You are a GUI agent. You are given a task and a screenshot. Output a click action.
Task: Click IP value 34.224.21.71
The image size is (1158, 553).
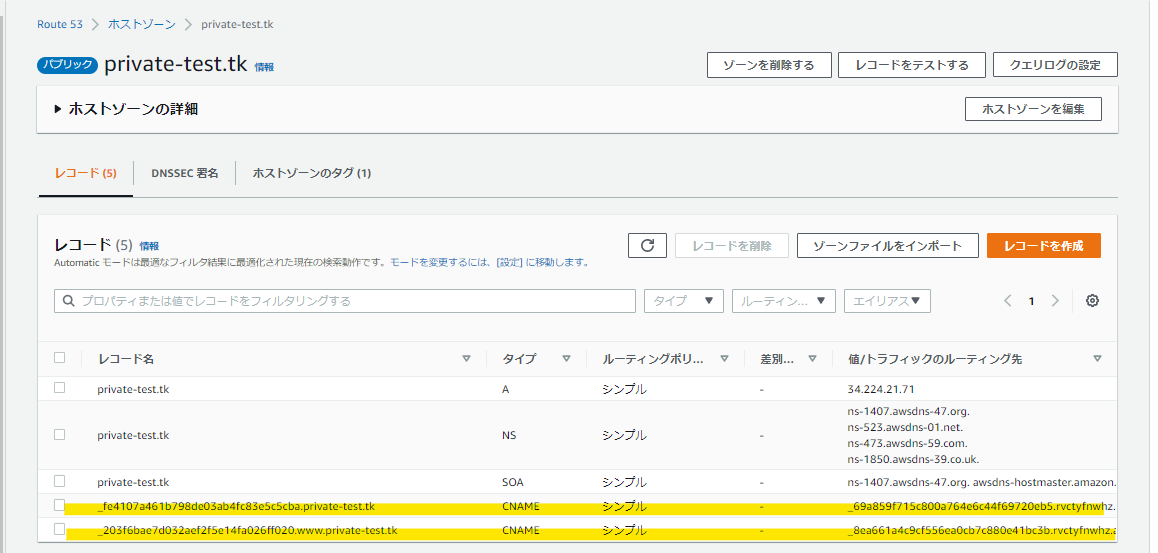883,389
